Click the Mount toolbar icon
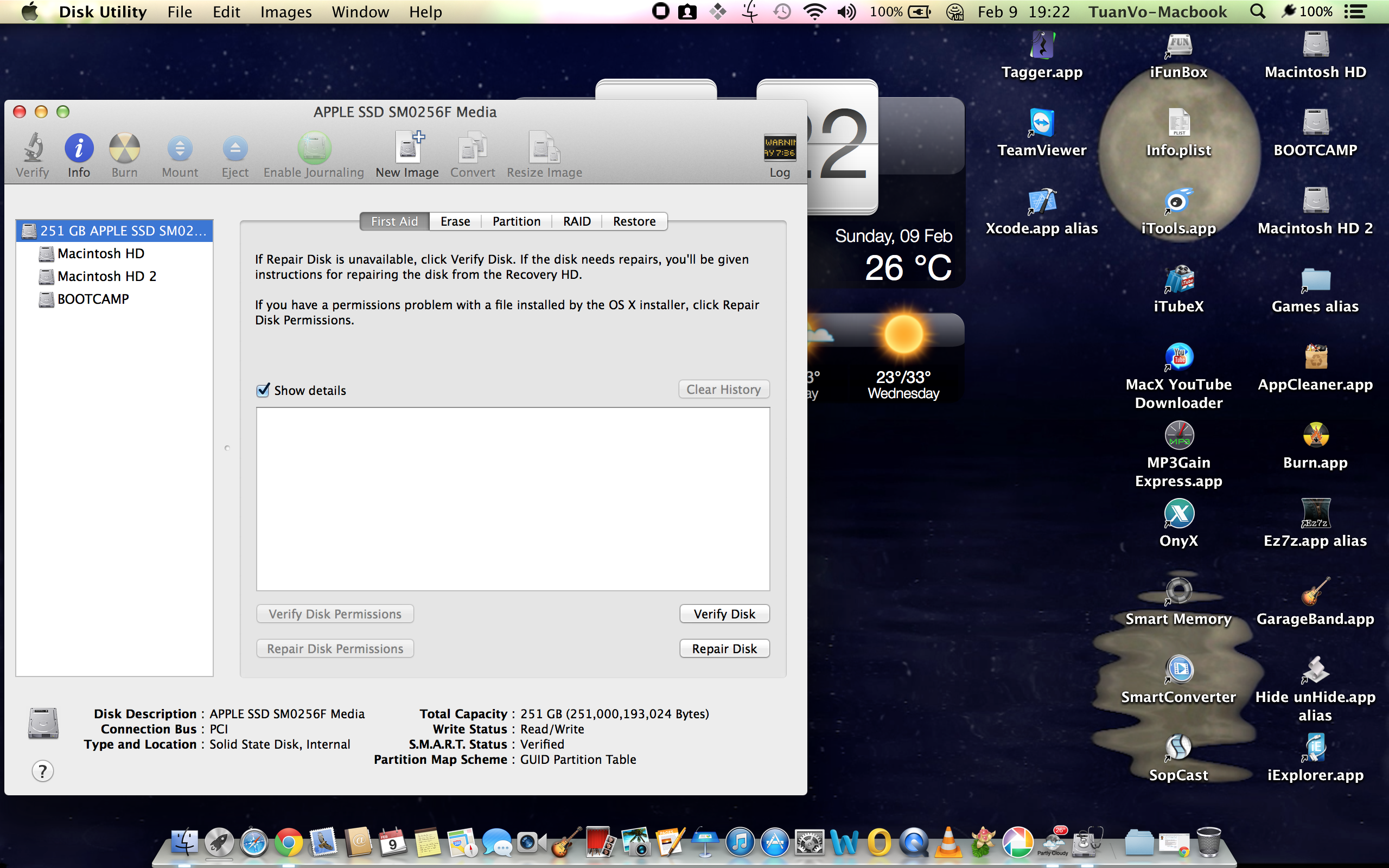 [x=180, y=149]
